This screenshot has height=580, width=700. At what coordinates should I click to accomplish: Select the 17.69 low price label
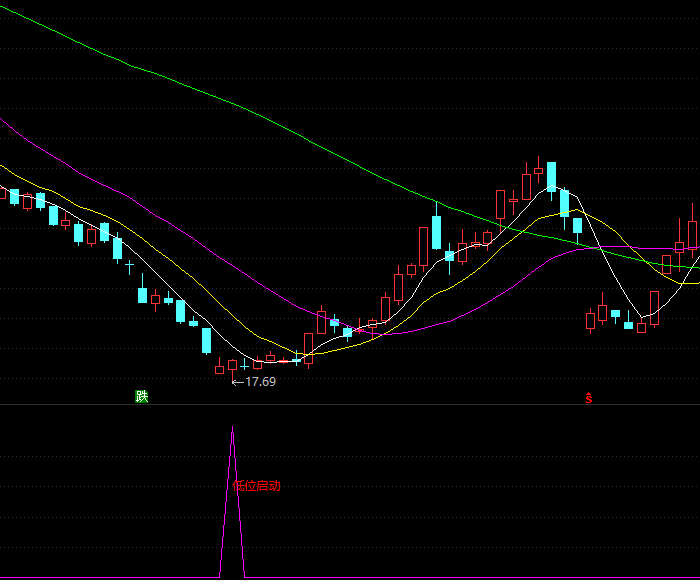click(x=260, y=382)
